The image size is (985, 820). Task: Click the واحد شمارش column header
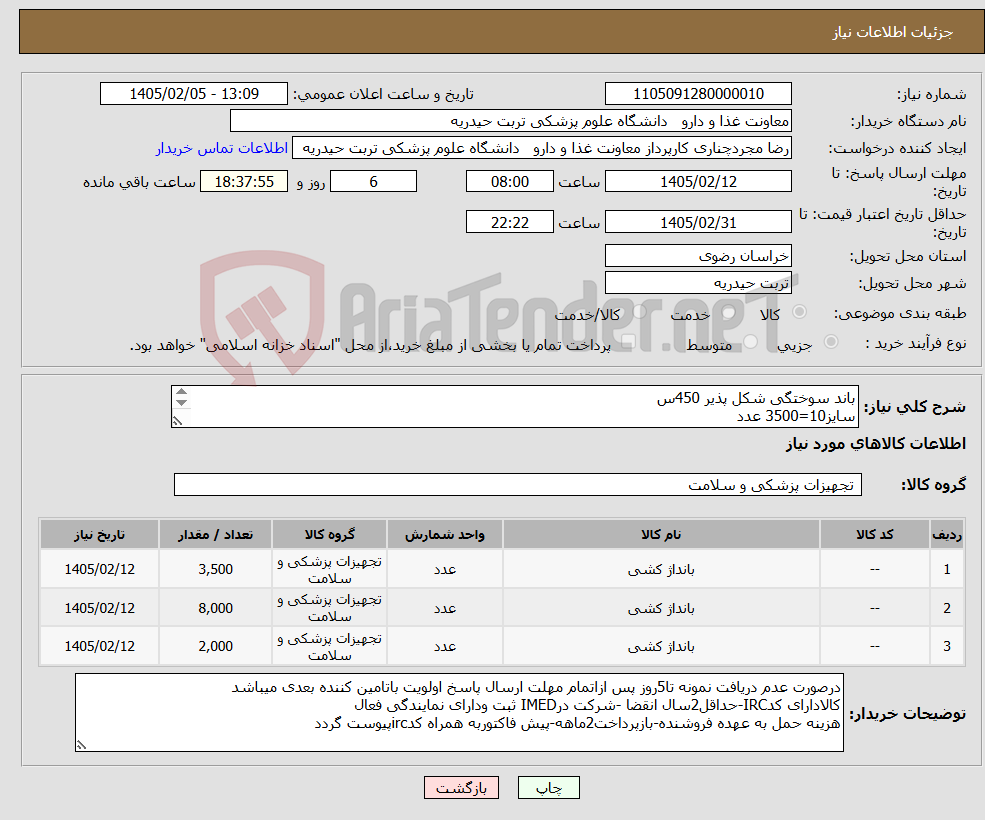[445, 535]
